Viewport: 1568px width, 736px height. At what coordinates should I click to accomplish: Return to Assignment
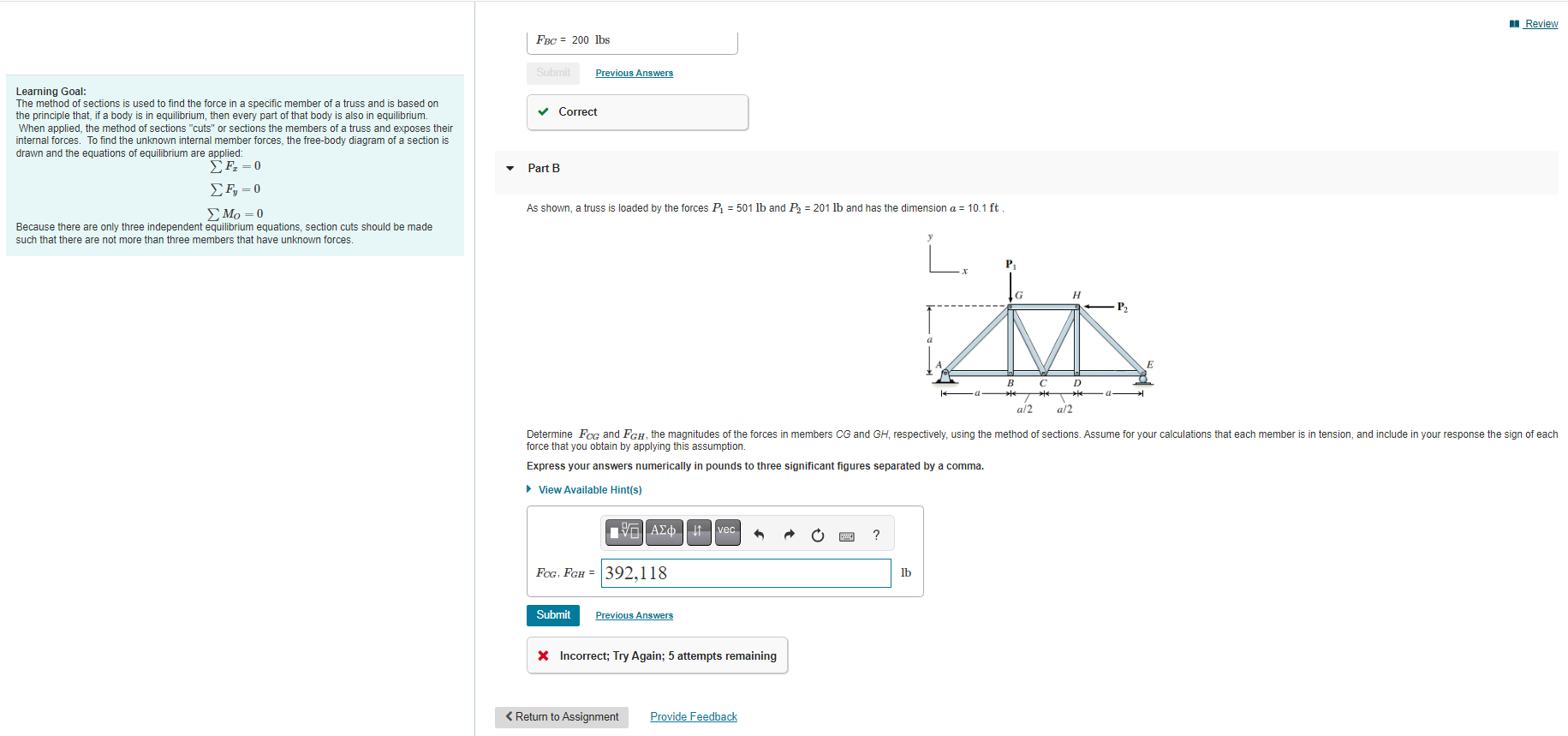tap(562, 717)
